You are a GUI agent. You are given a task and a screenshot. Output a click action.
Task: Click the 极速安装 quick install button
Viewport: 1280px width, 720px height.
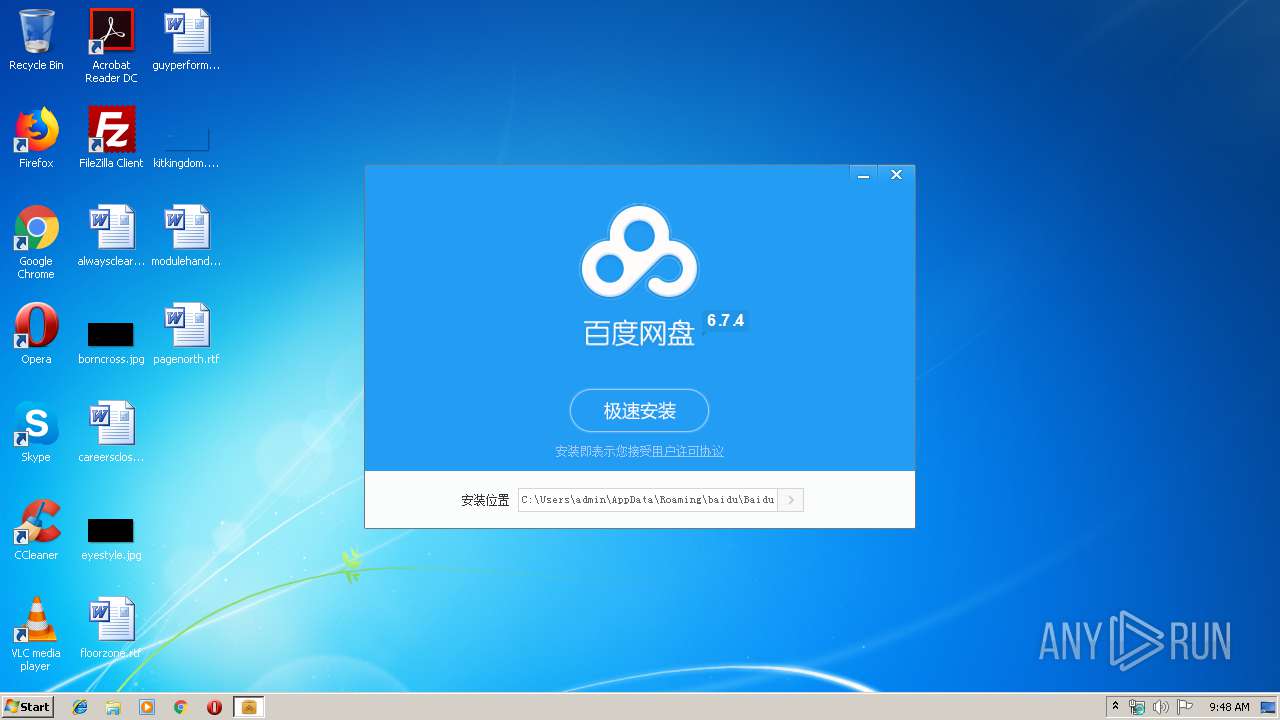tap(639, 411)
